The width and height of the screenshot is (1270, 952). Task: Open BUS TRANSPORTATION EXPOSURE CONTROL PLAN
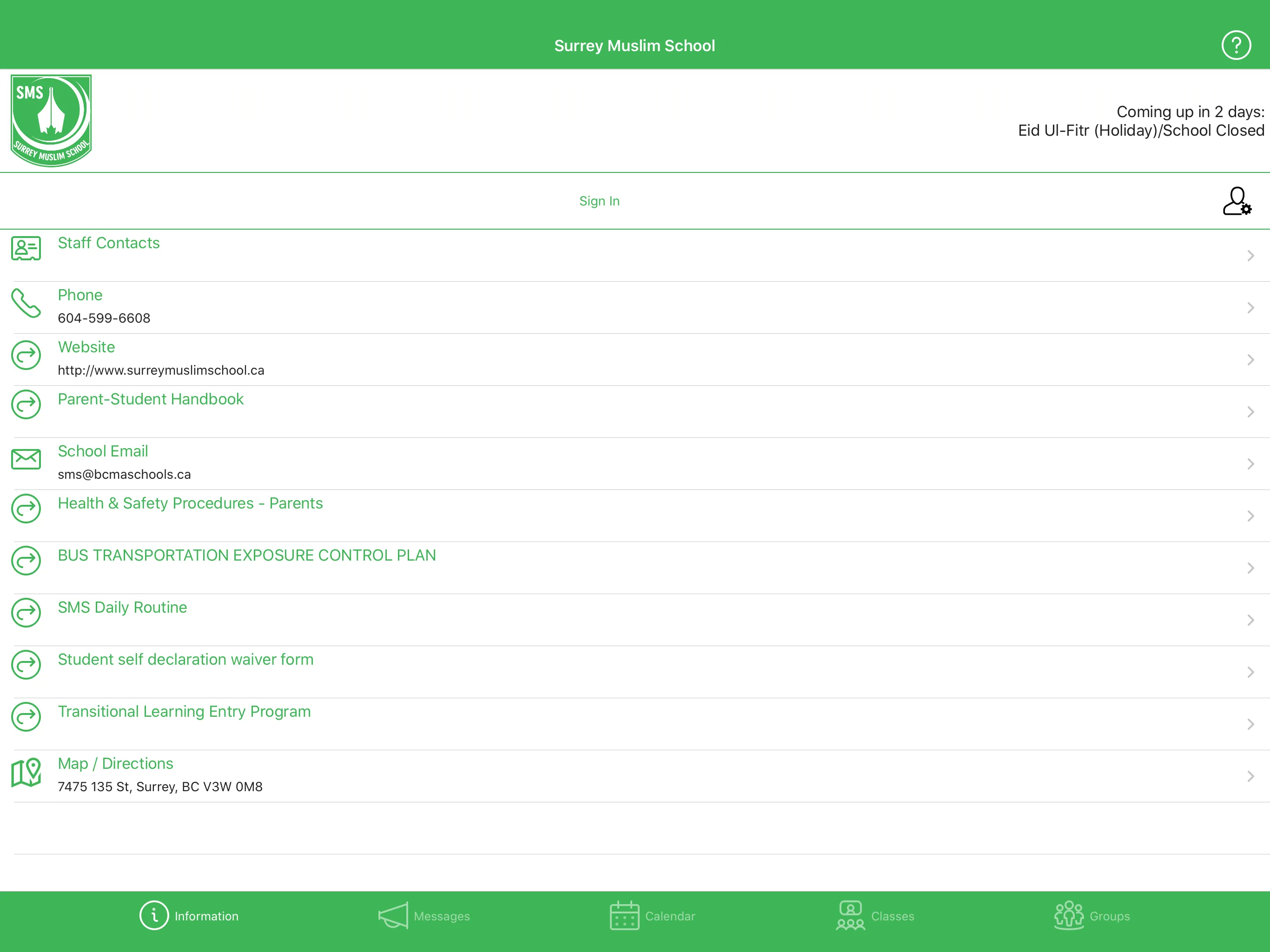click(x=247, y=555)
